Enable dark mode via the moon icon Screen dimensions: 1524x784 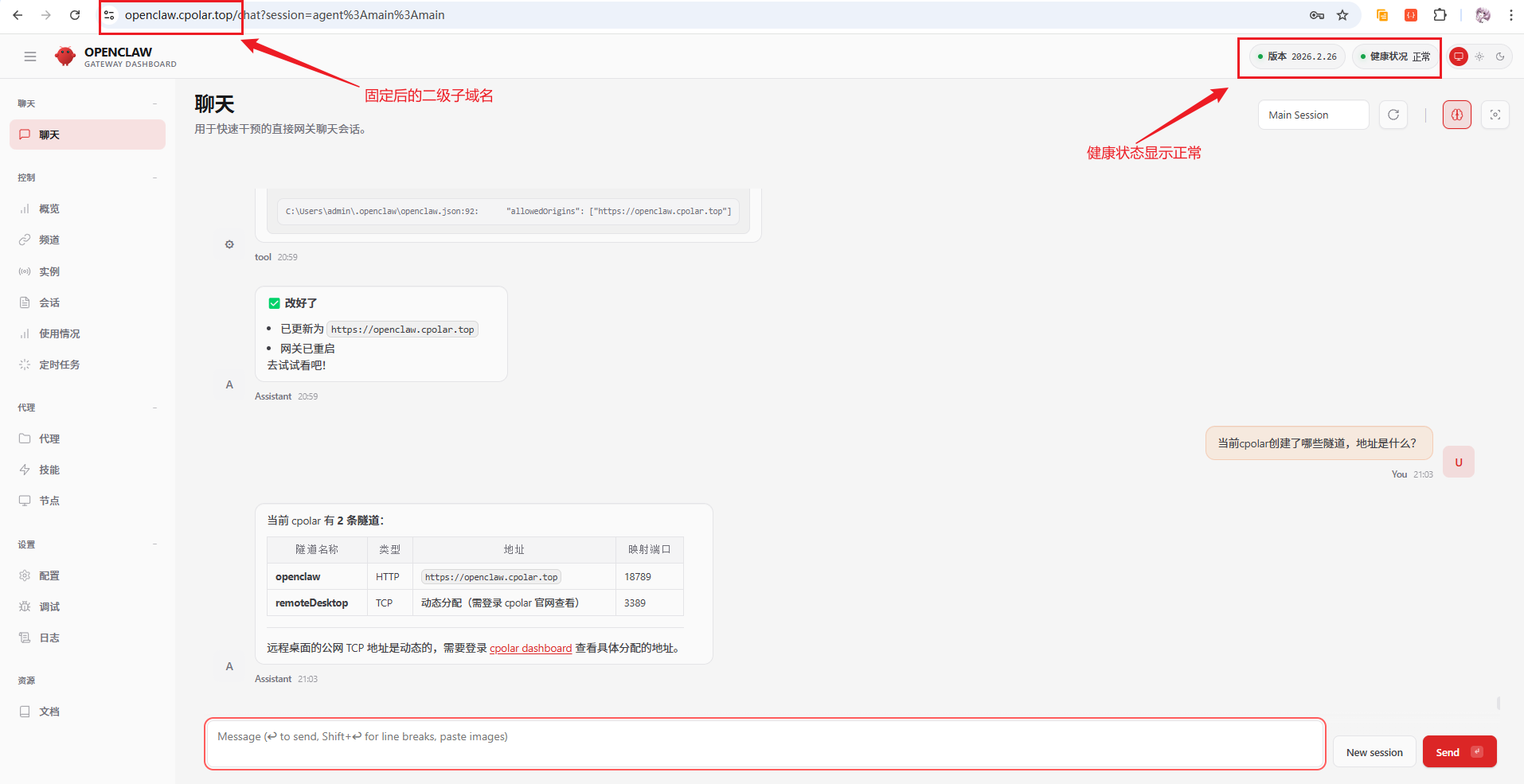(1501, 57)
